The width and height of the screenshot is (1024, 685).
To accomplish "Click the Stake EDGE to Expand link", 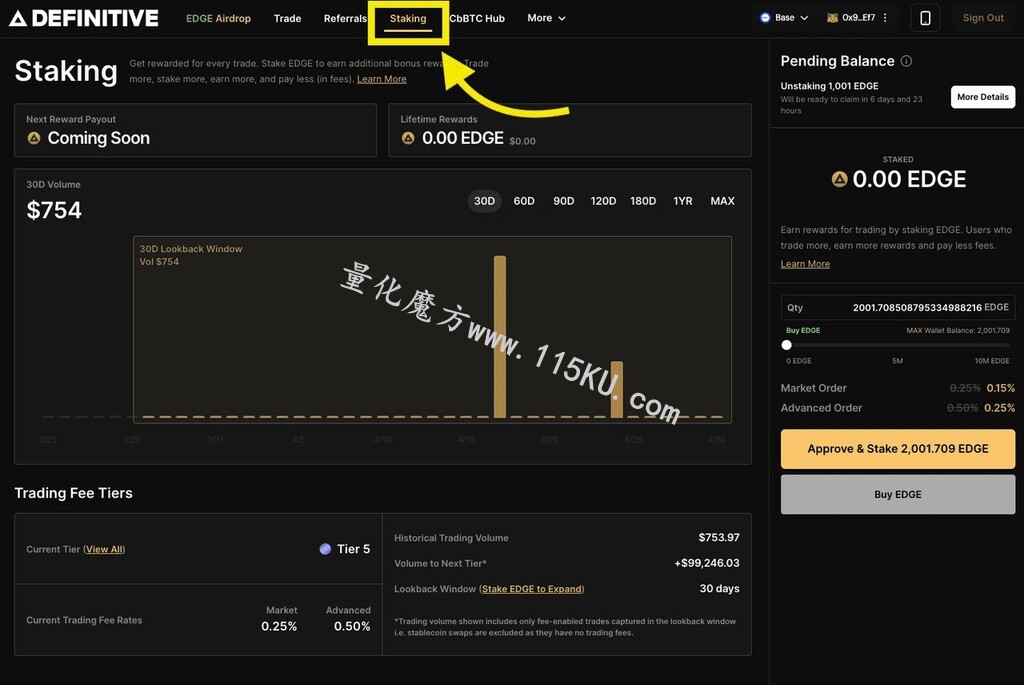I will click(x=532, y=589).
